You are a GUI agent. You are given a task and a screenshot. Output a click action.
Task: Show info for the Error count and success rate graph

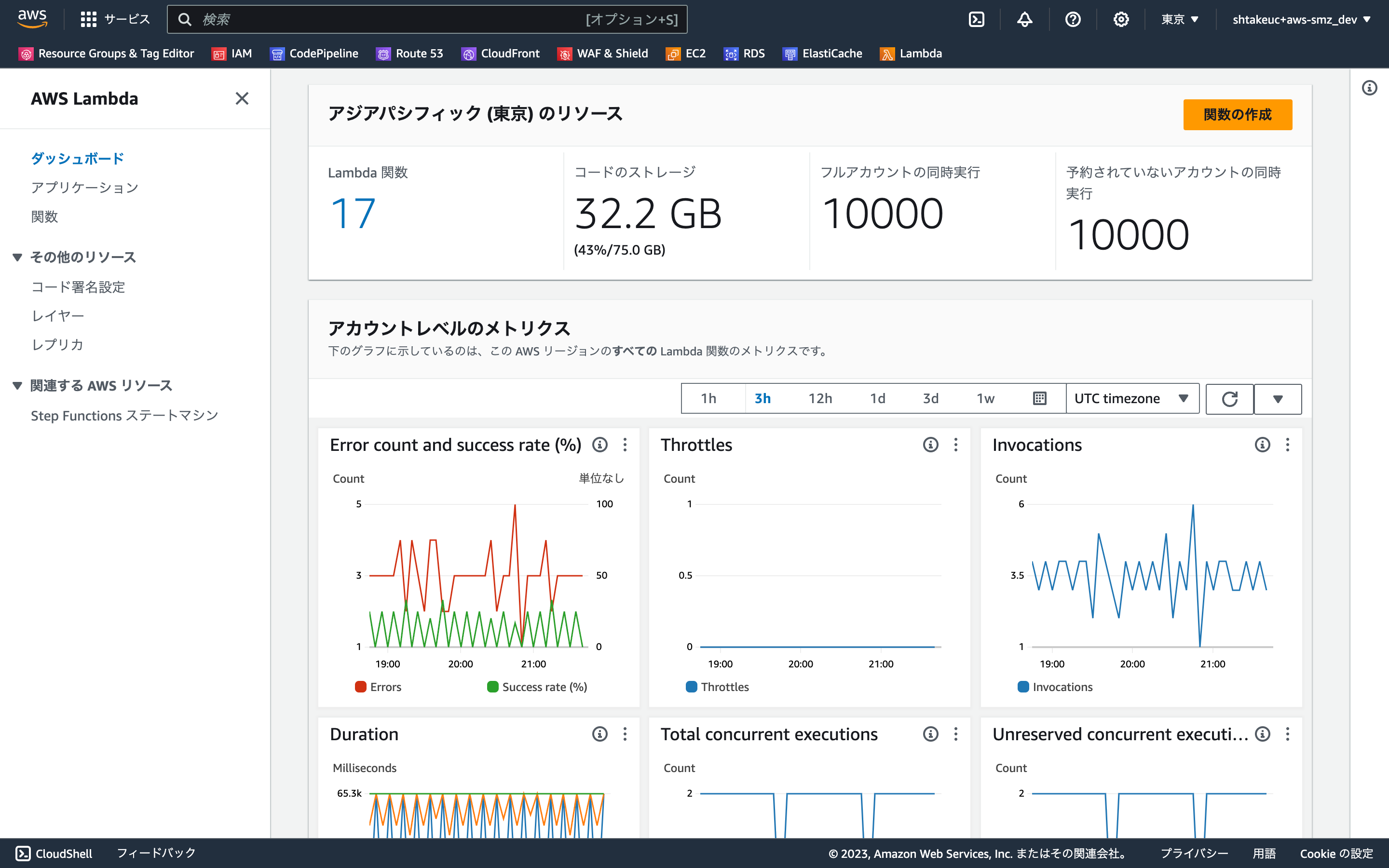[600, 445]
